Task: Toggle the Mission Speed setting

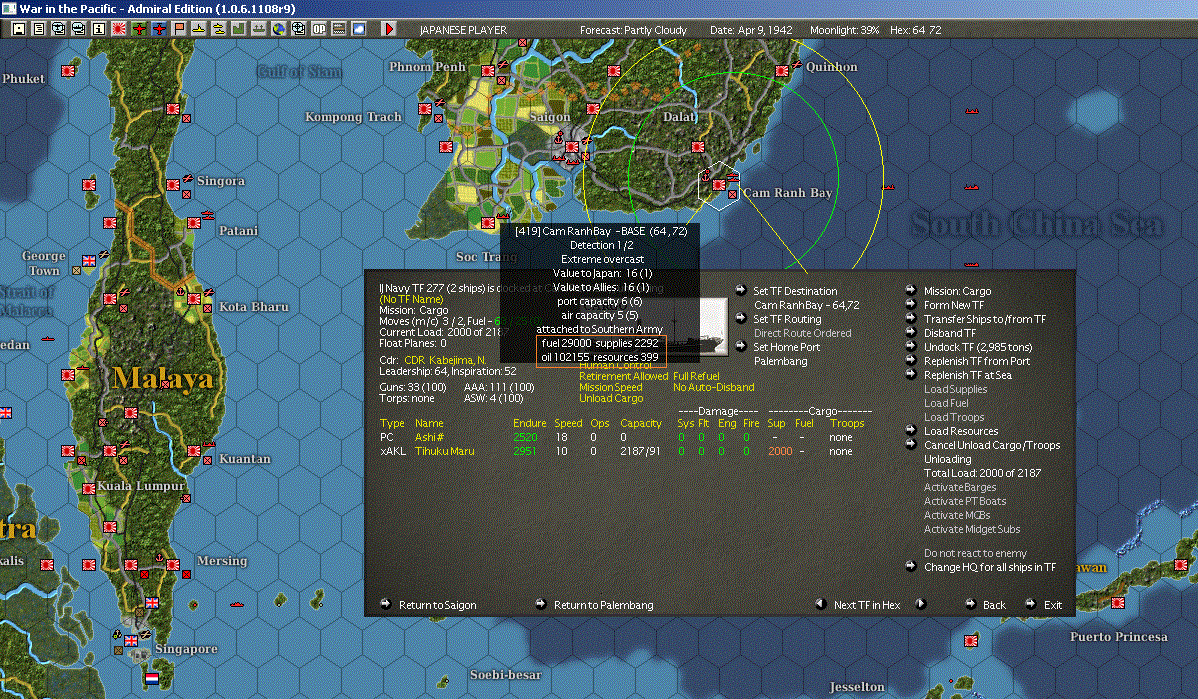Action: point(610,387)
